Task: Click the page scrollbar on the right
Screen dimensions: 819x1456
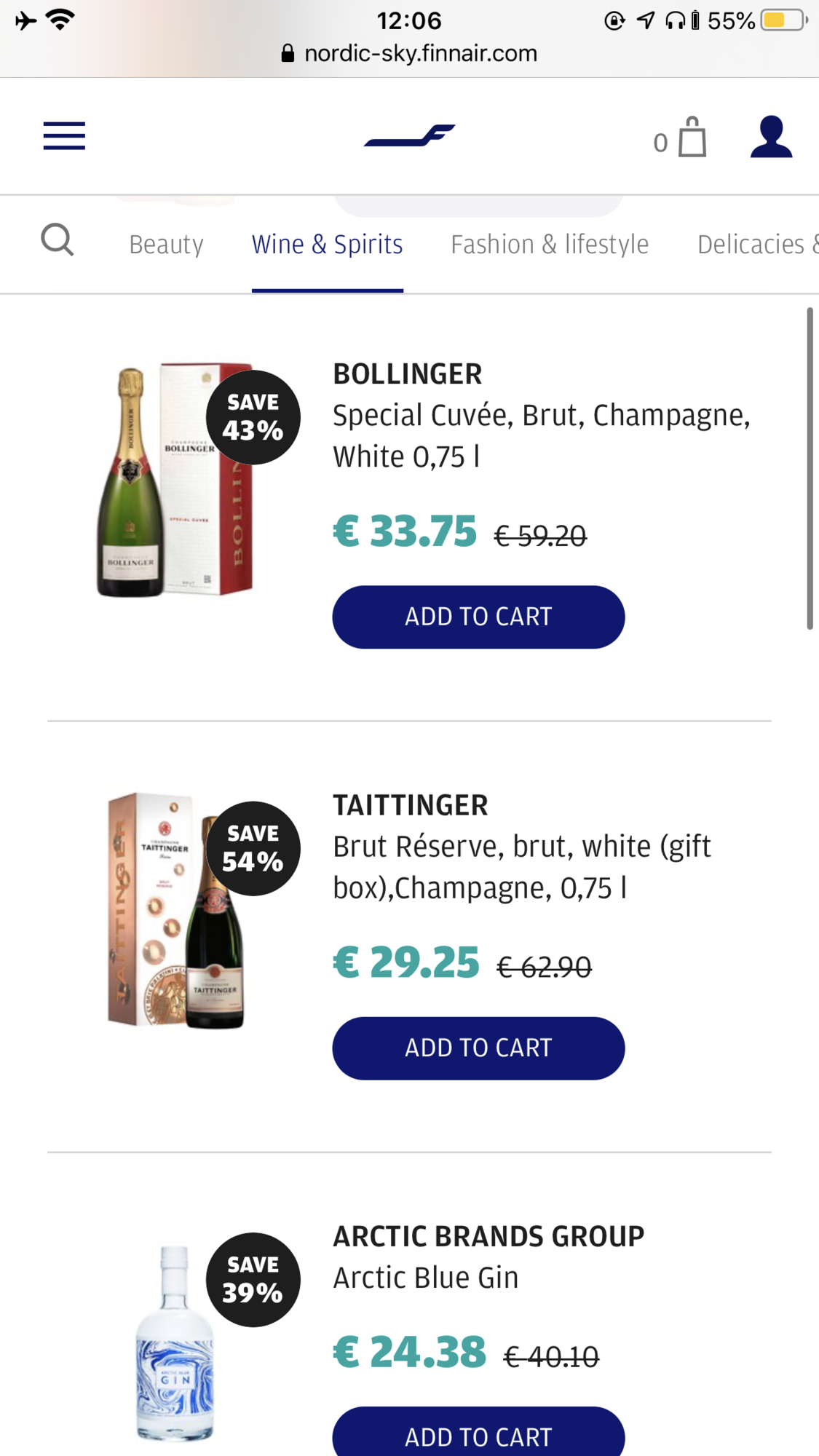Action: (x=810, y=468)
